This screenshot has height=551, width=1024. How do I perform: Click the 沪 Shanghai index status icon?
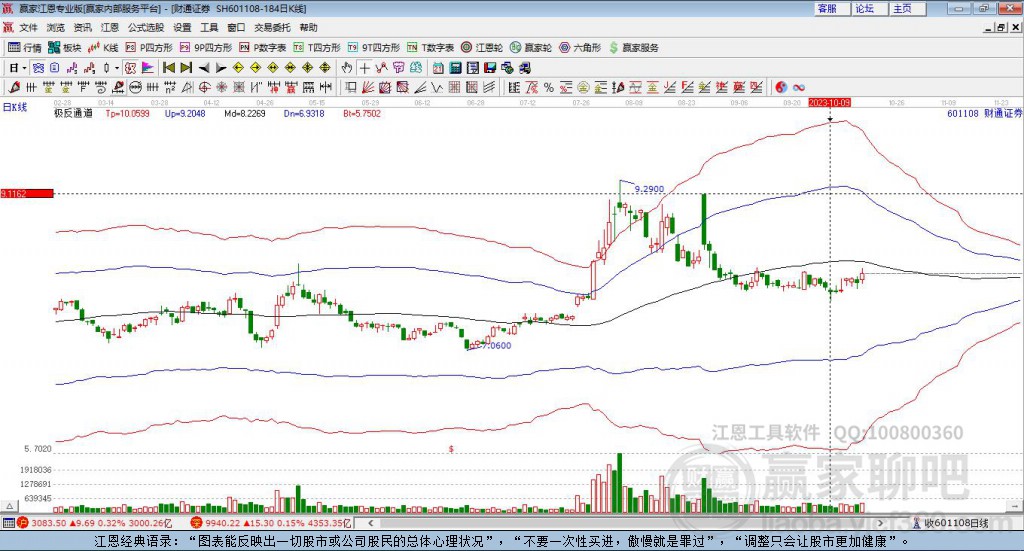[23, 523]
